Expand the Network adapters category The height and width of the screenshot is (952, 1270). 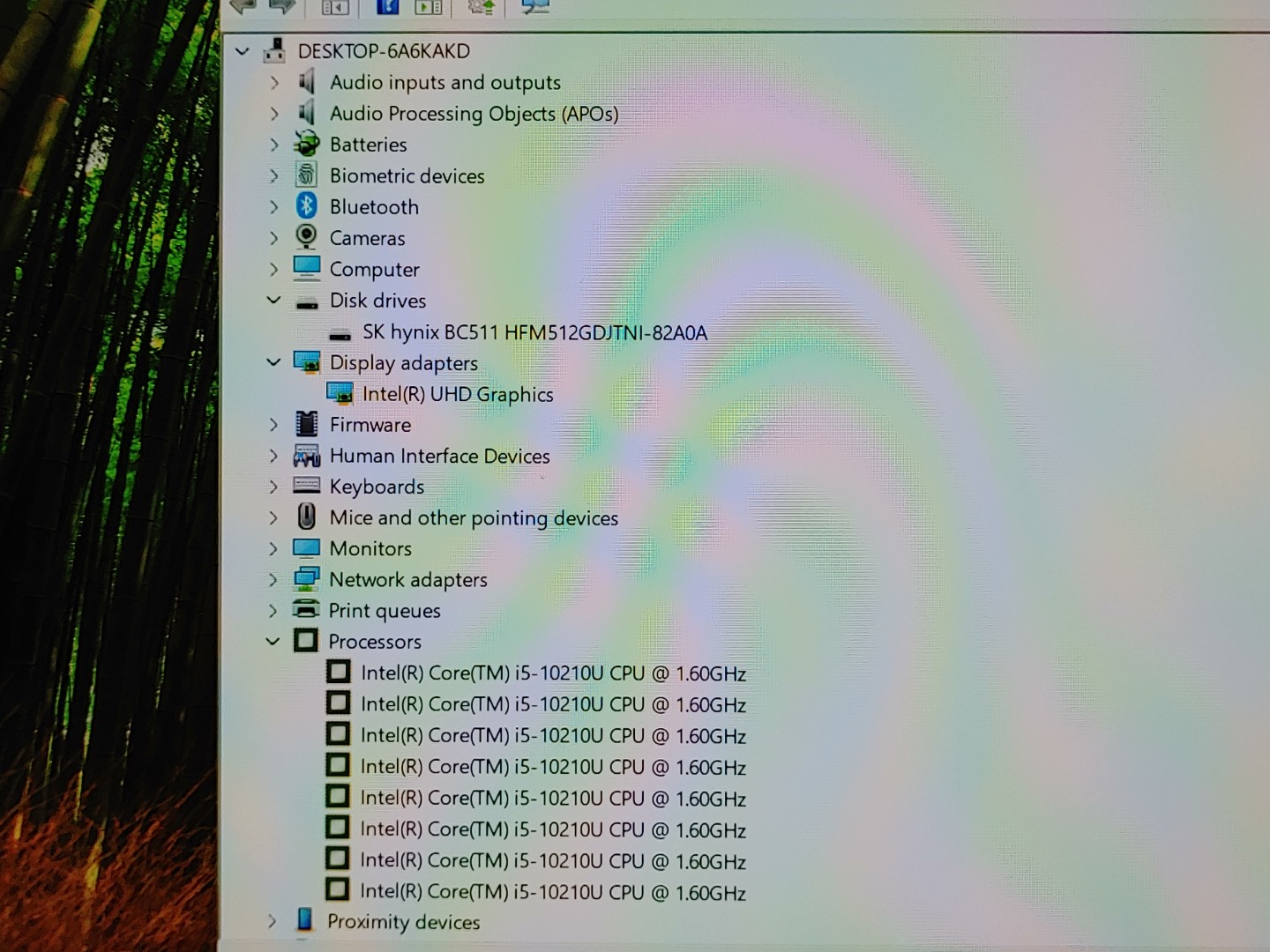tap(273, 579)
